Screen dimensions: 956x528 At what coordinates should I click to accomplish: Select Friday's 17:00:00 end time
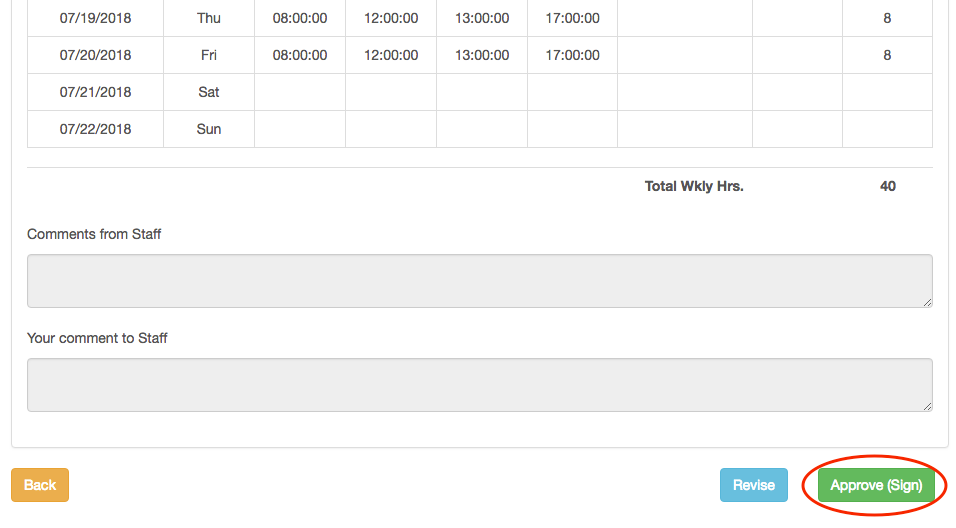573,55
